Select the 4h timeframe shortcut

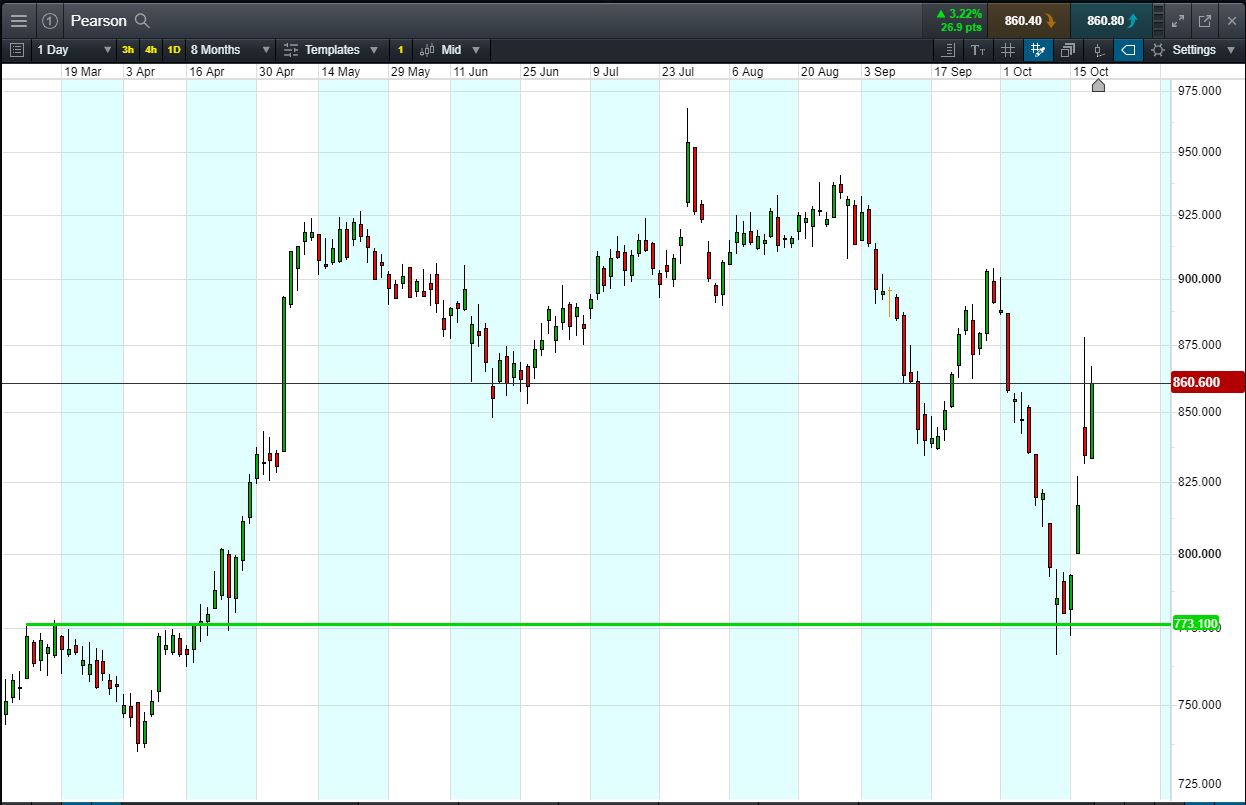(x=151, y=49)
